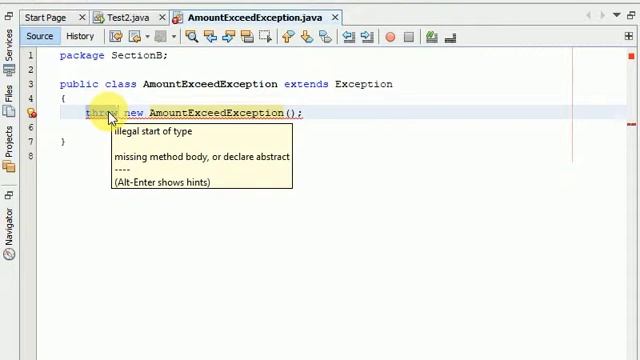Click Find Previous Occurrence icon
Viewport: 640px width, 360px height.
click(x=210, y=37)
